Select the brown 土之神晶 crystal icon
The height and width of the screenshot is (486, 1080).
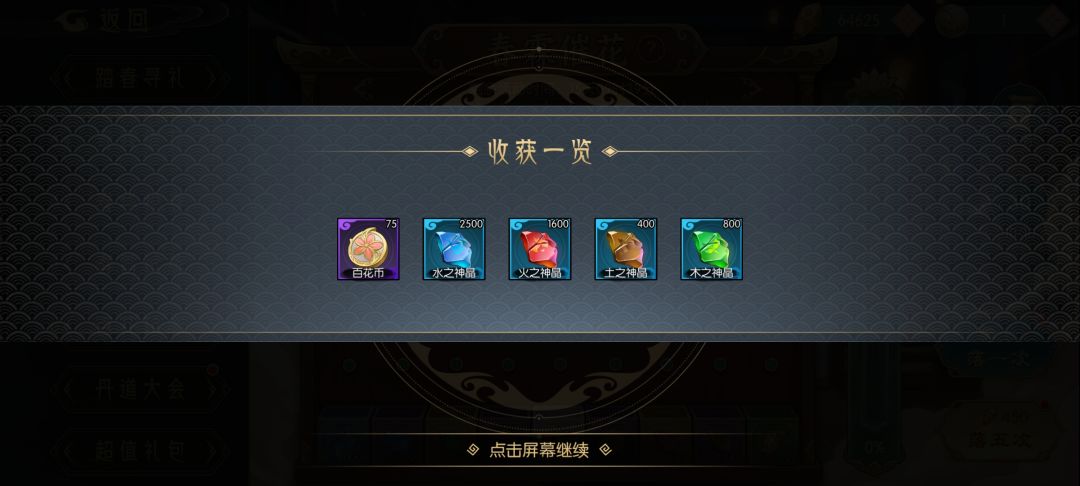625,249
